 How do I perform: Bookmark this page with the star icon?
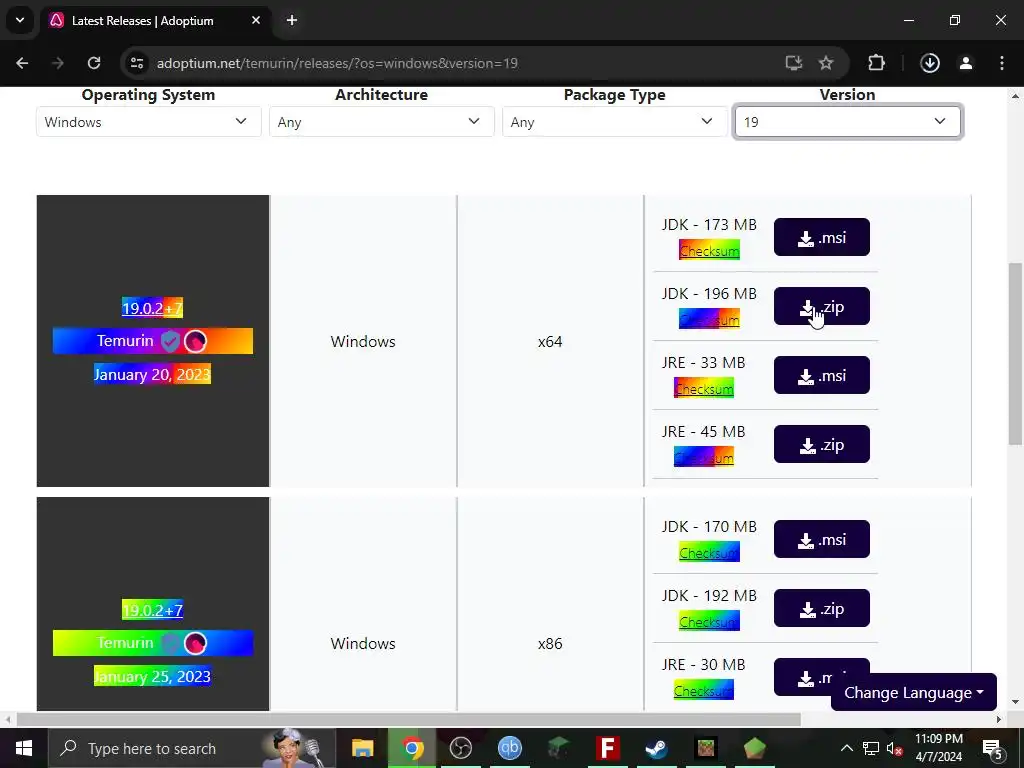pos(825,63)
